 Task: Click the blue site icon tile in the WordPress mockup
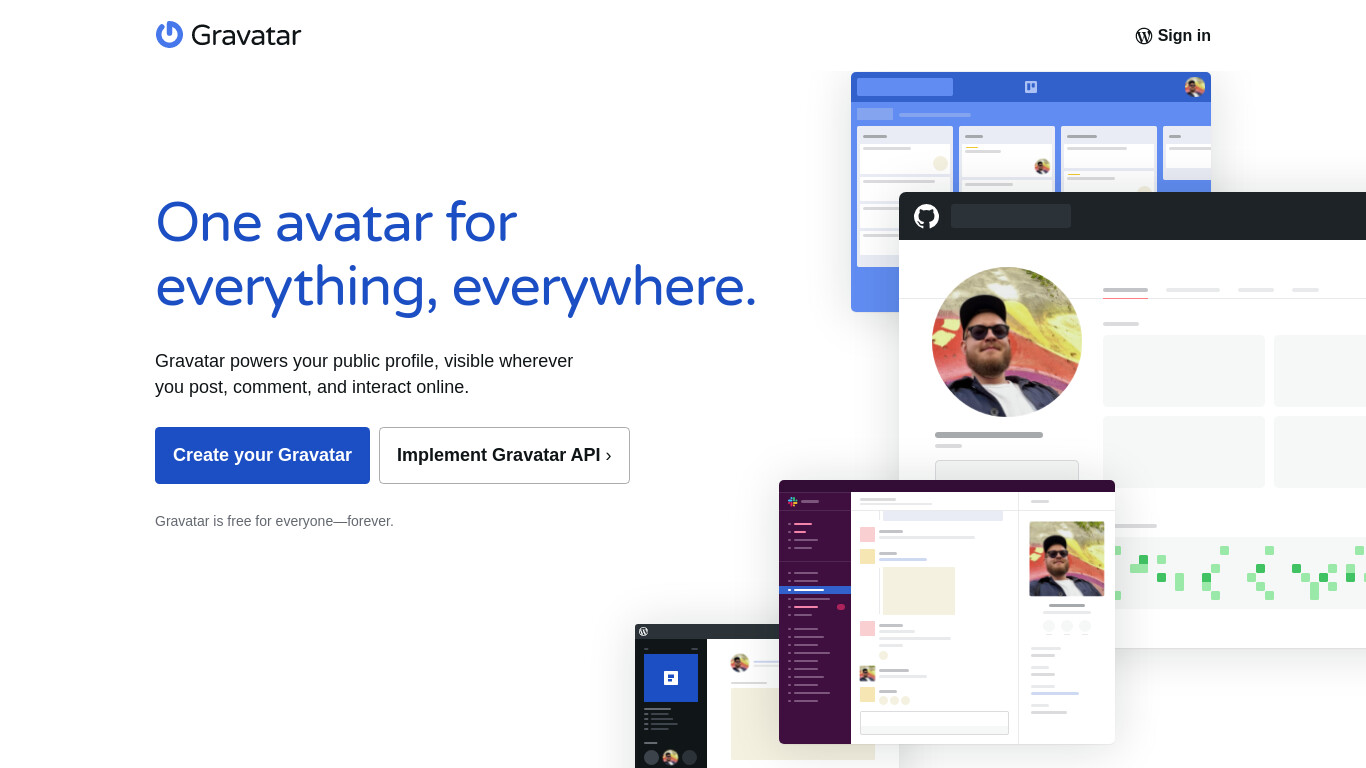click(x=671, y=678)
